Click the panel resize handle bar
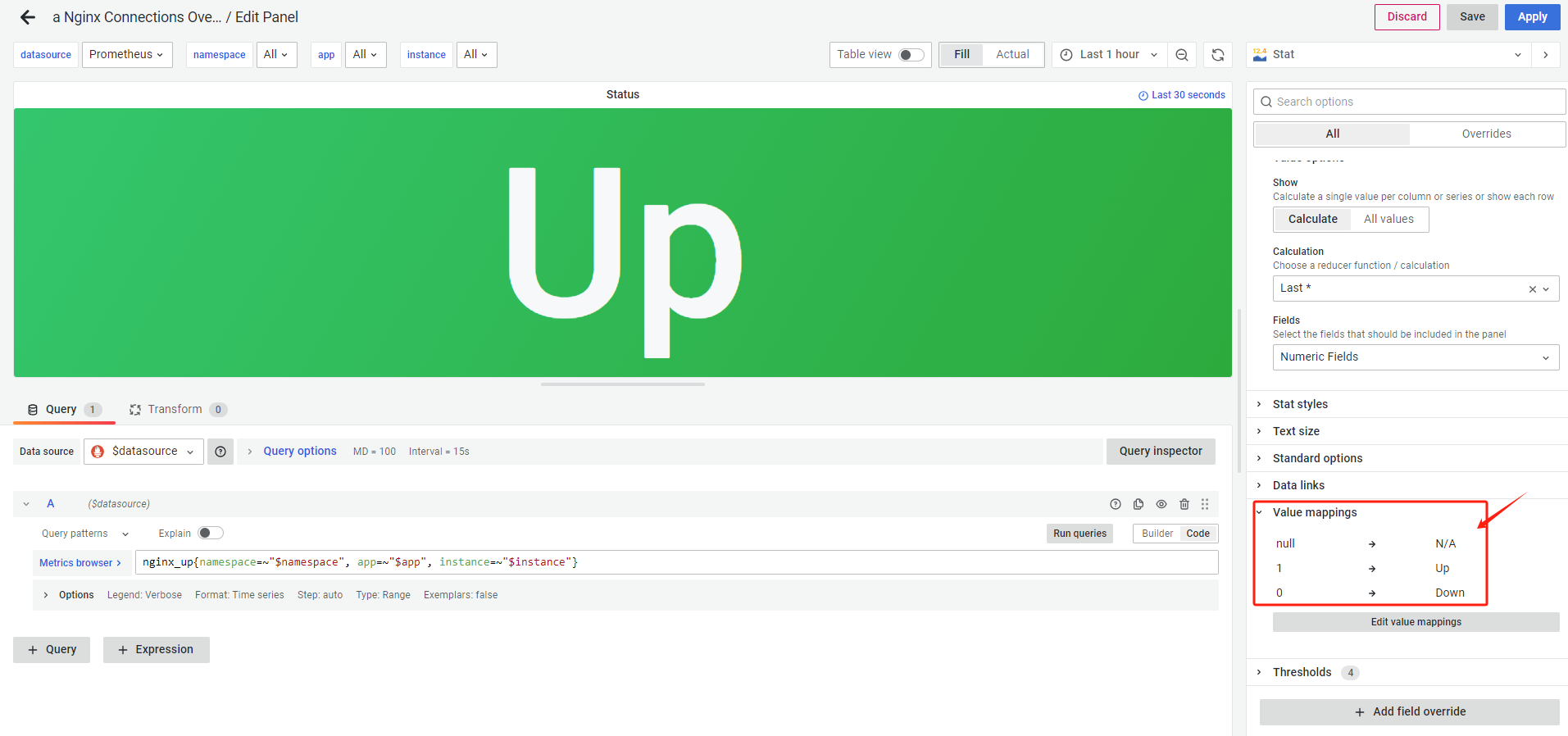 [x=623, y=384]
